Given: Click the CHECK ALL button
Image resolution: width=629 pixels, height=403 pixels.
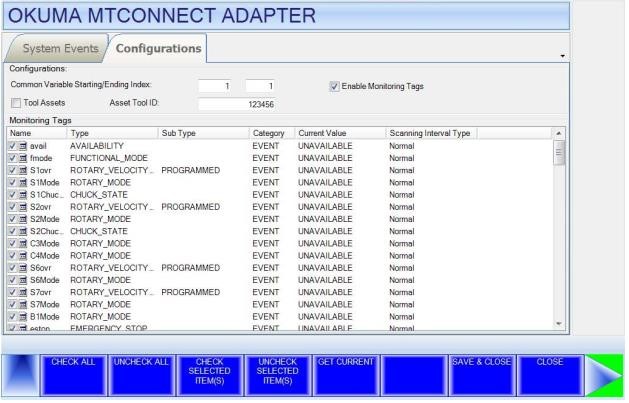Looking at the screenshot, I should 73,376.
